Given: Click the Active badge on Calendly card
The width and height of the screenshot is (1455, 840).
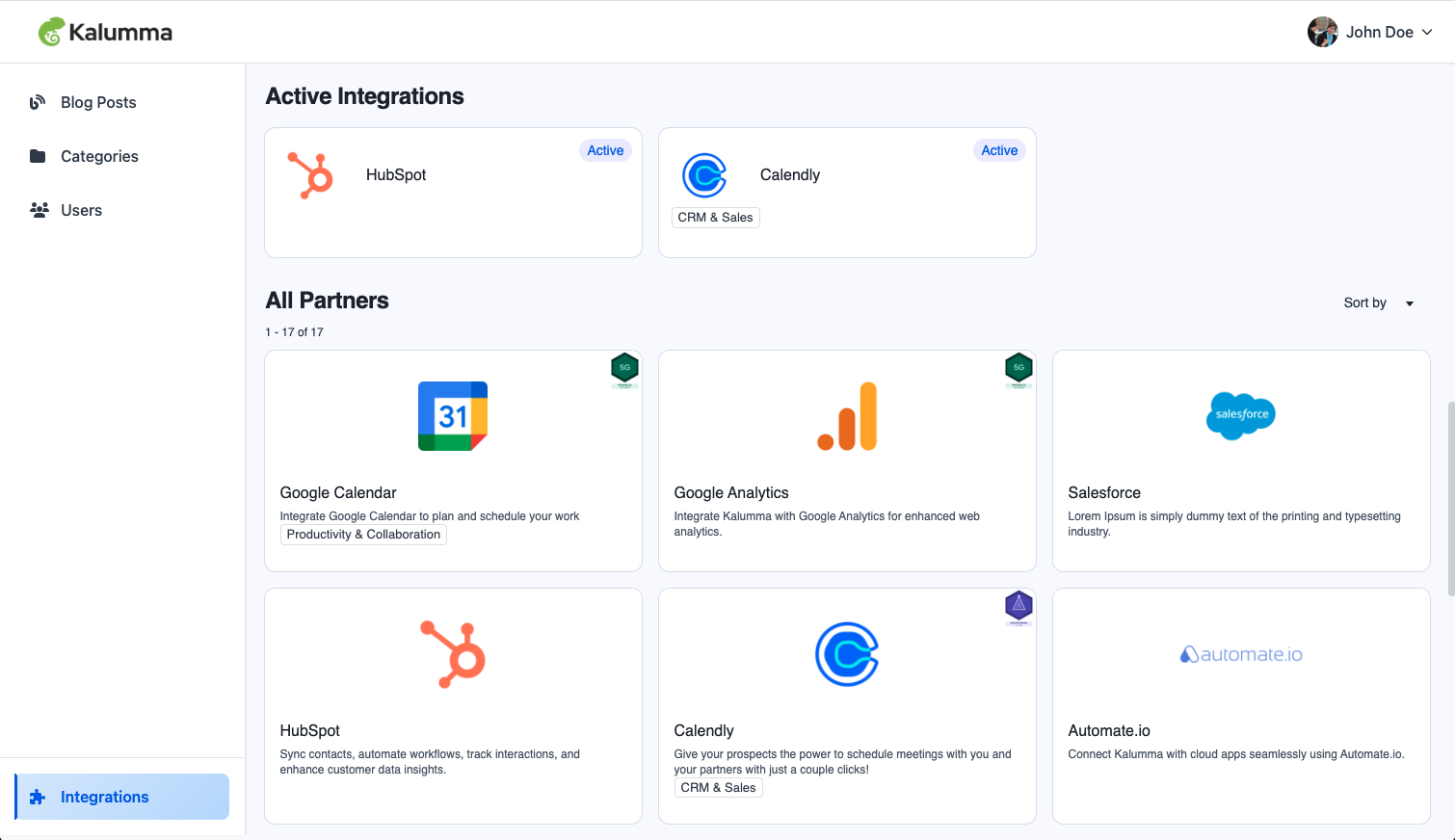Looking at the screenshot, I should [999, 150].
